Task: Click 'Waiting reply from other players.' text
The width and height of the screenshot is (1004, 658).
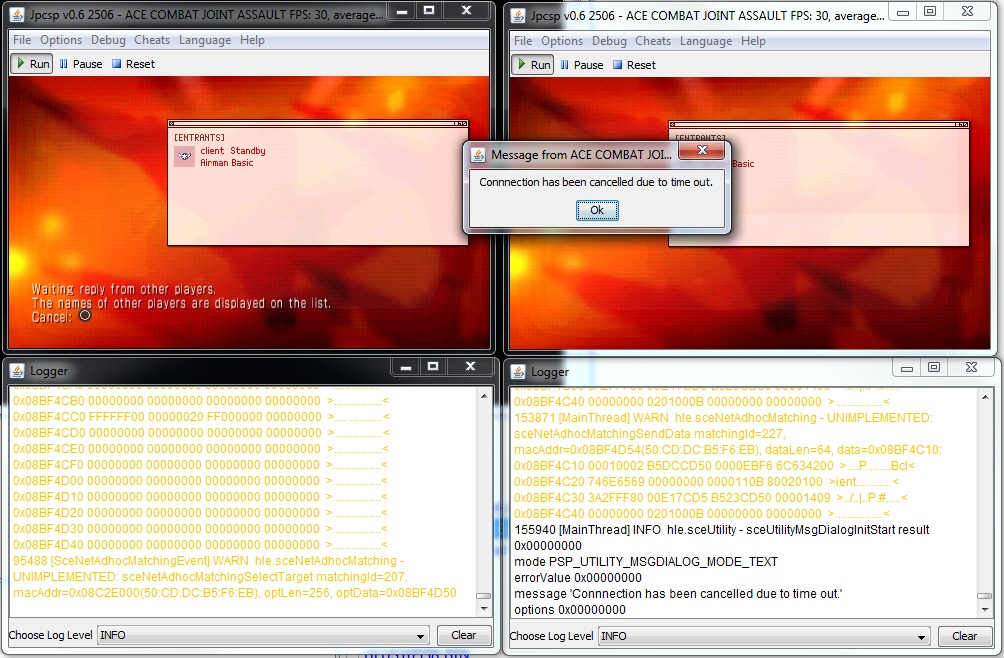Action: tap(124, 289)
